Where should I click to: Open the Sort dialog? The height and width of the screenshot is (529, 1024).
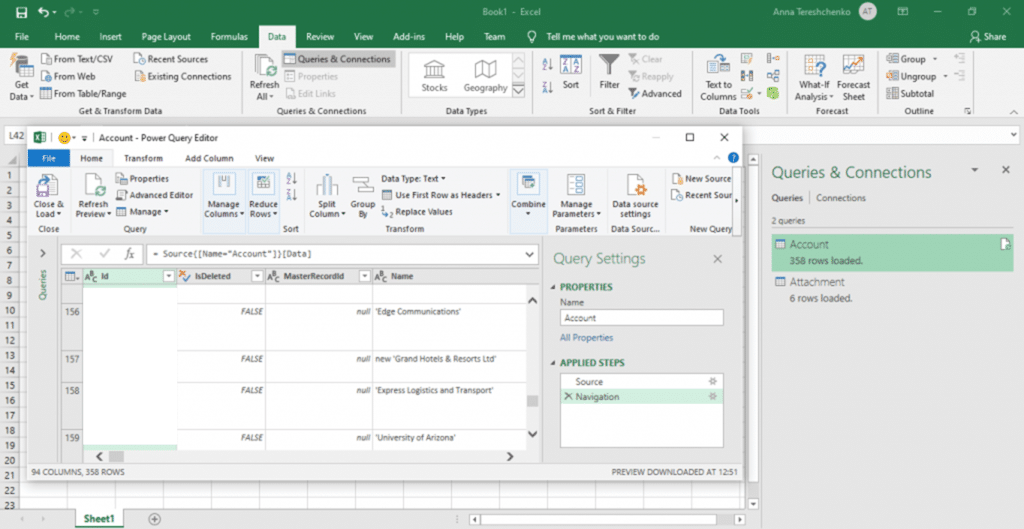pos(571,72)
